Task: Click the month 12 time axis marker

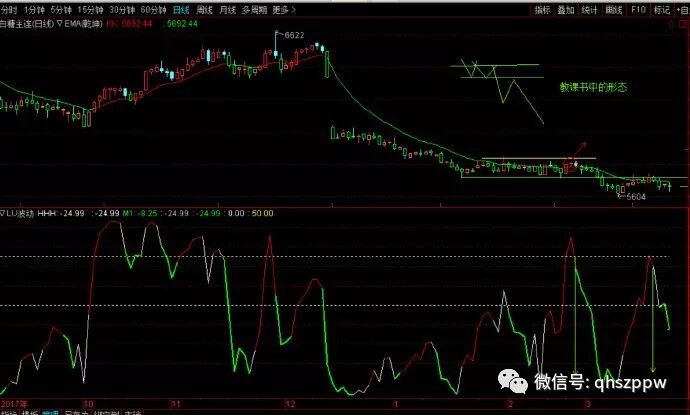Action: point(290,404)
